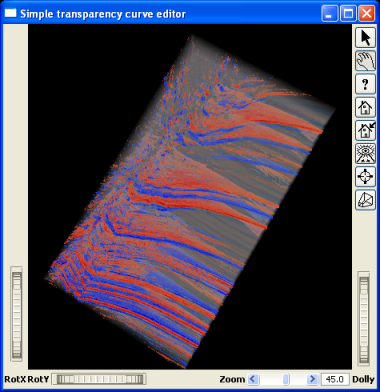Activate the seek crosshair tool
Screen dimensions: 380x392
(x=366, y=177)
